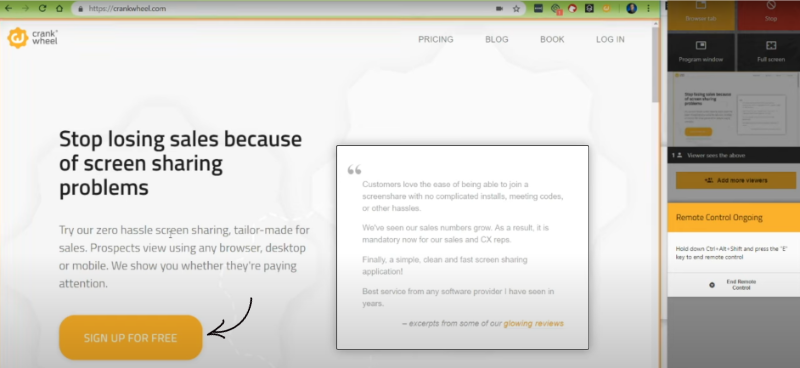
Task: Open the BLOG page
Action: coord(496,39)
